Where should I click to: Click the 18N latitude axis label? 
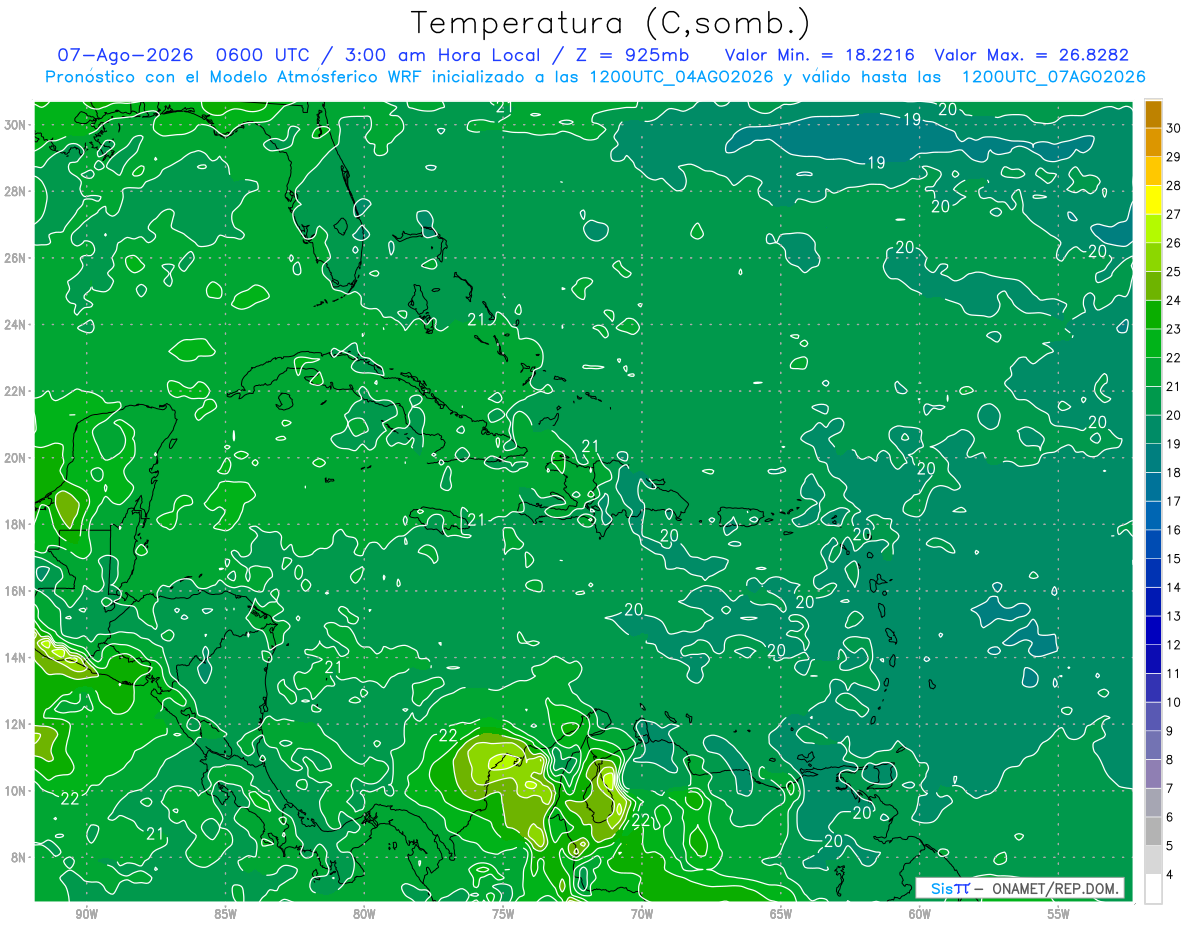coord(17,524)
